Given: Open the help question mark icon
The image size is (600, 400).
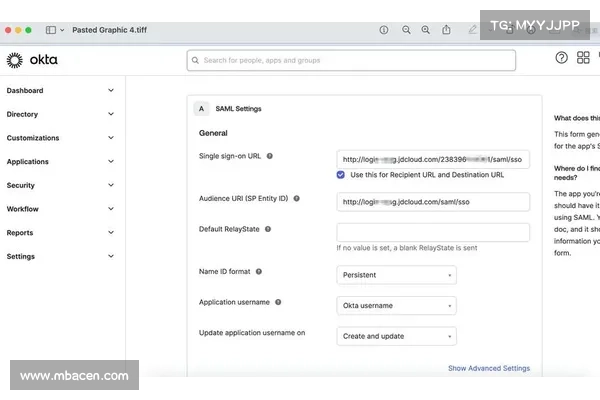Looking at the screenshot, I should coord(561,58).
